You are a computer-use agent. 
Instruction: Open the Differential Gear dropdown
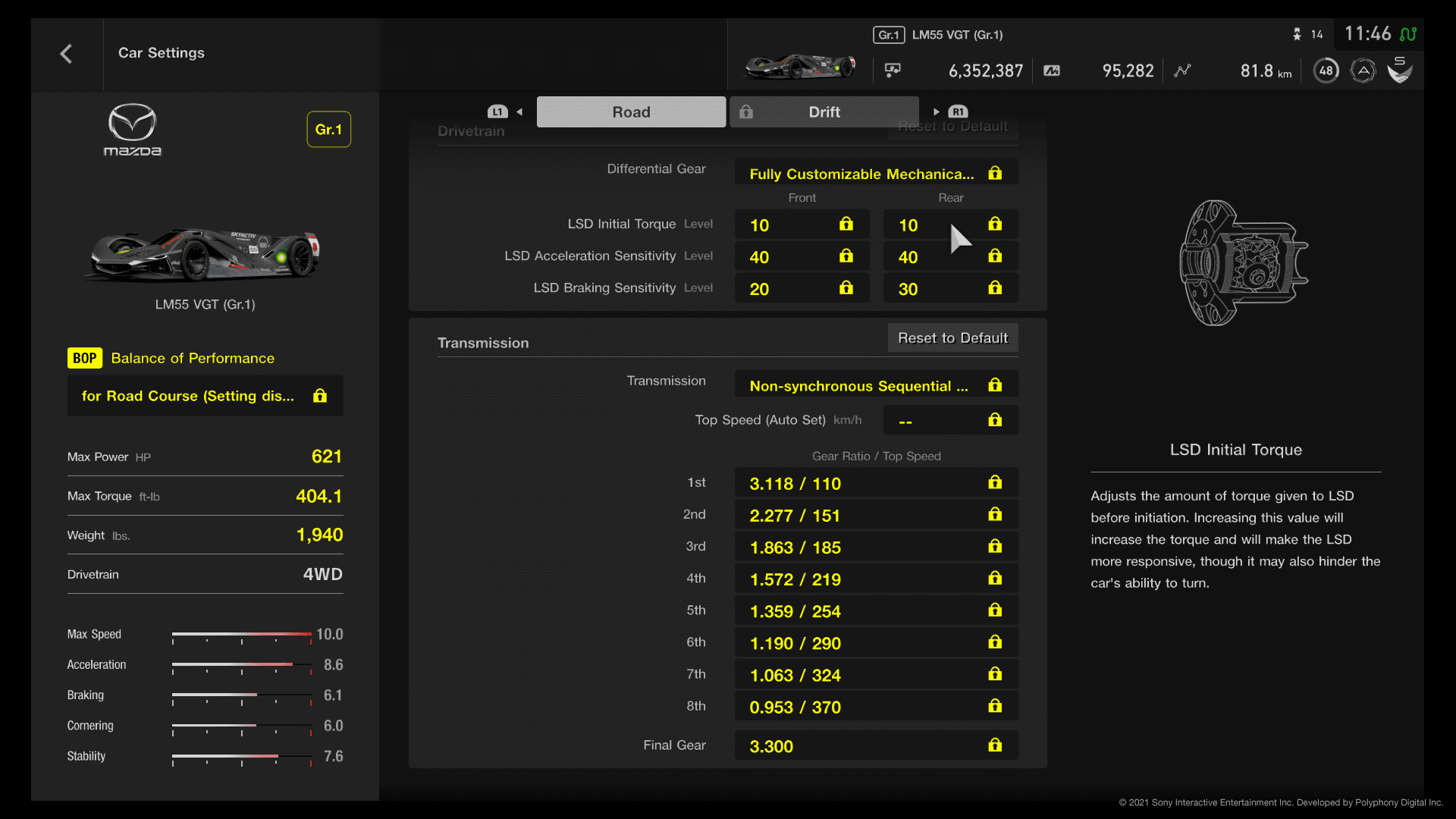click(x=876, y=172)
